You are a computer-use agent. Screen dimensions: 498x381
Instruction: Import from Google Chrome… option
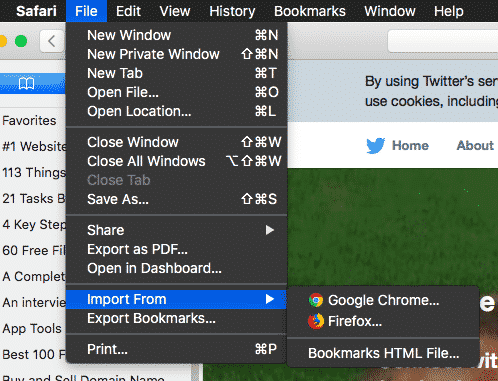coord(383,300)
